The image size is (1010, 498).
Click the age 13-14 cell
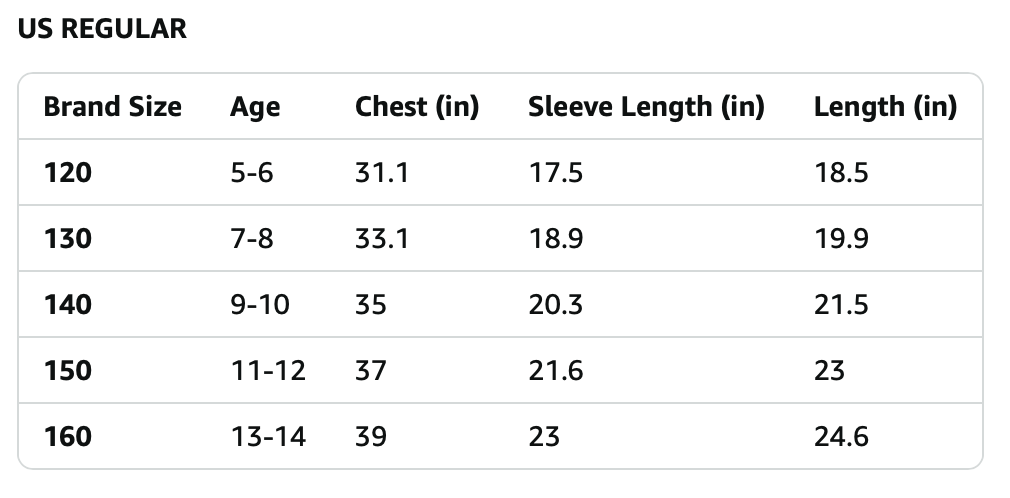268,436
